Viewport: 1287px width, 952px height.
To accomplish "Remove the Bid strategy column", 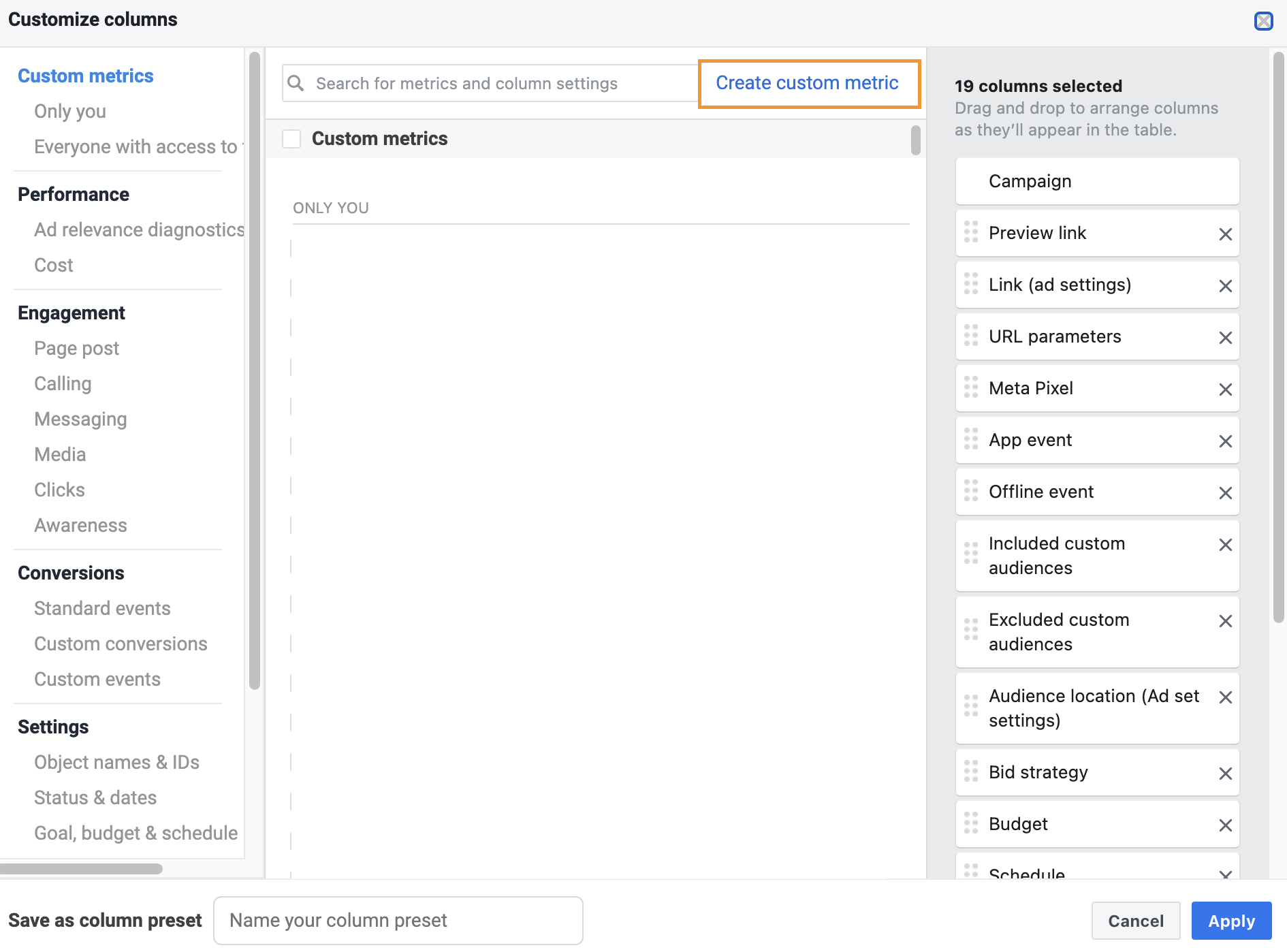I will tap(1225, 773).
